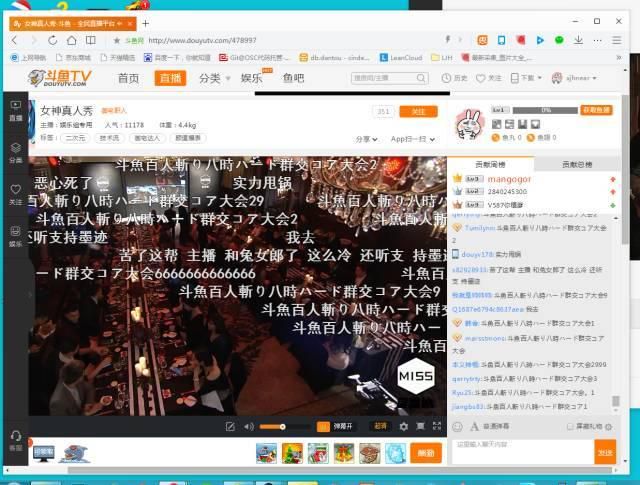
Task: Open the LeanCloud bookmark
Action: [401, 58]
